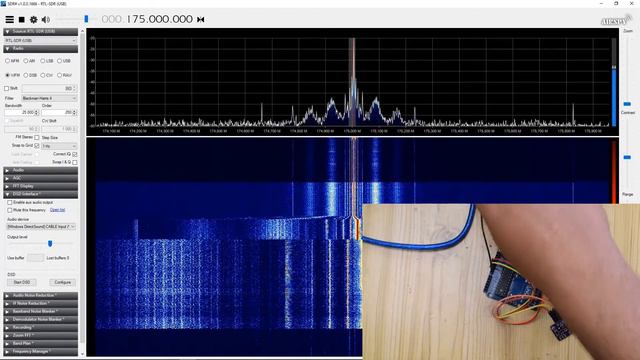The image size is (640, 360).
Task: Mute audio with the speaker icon
Action: point(46,19)
